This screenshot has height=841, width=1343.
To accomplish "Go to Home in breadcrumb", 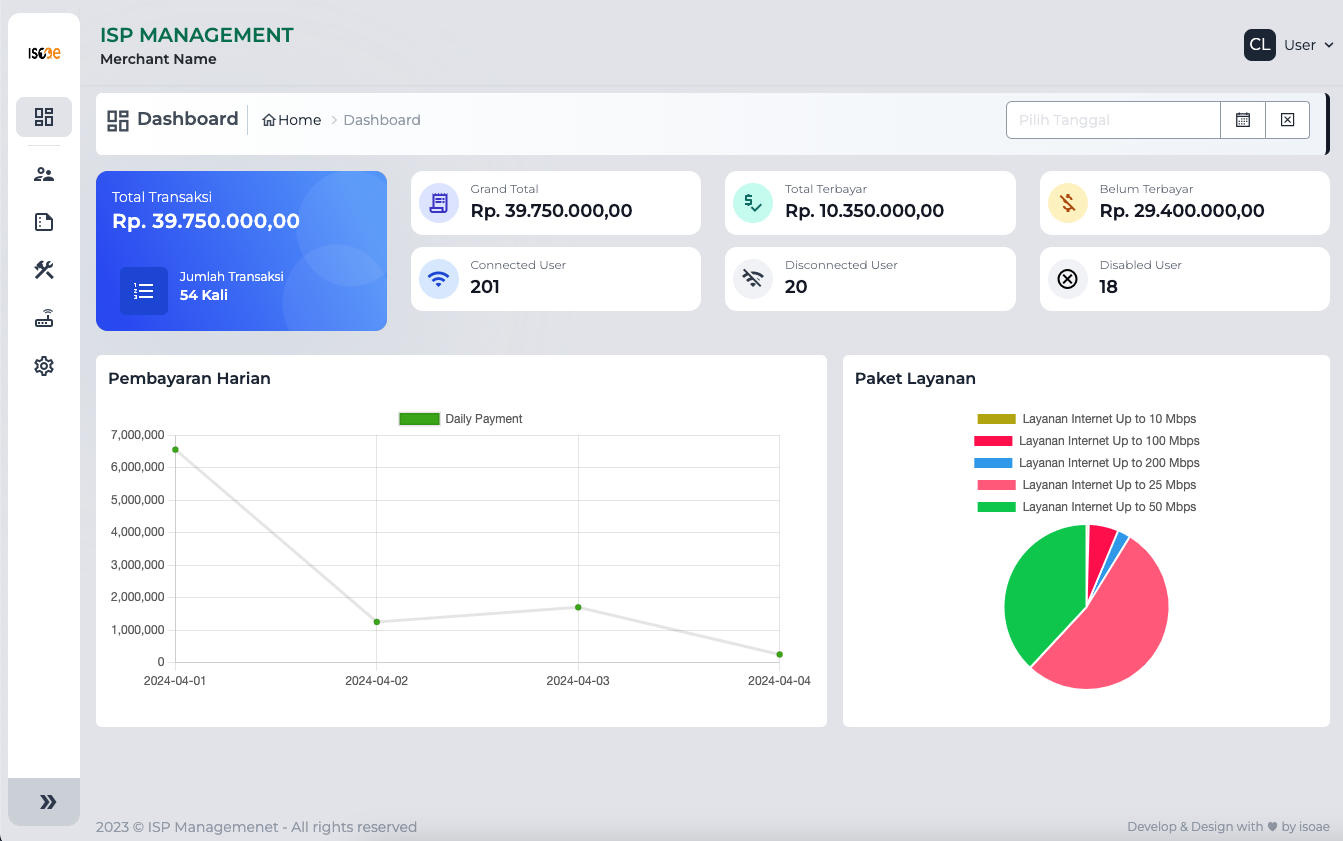I will 292,120.
